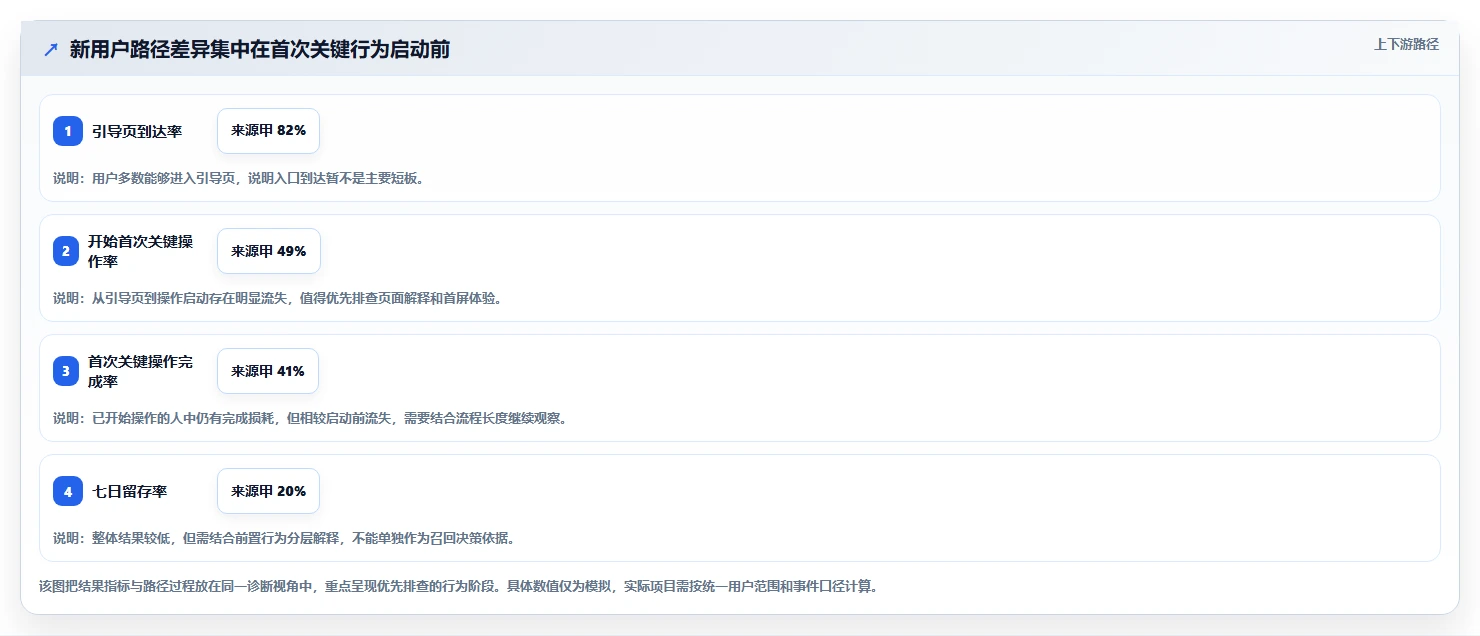Click the 开始首次关键操作率 step label
The width and height of the screenshot is (1480, 636).
click(x=141, y=251)
